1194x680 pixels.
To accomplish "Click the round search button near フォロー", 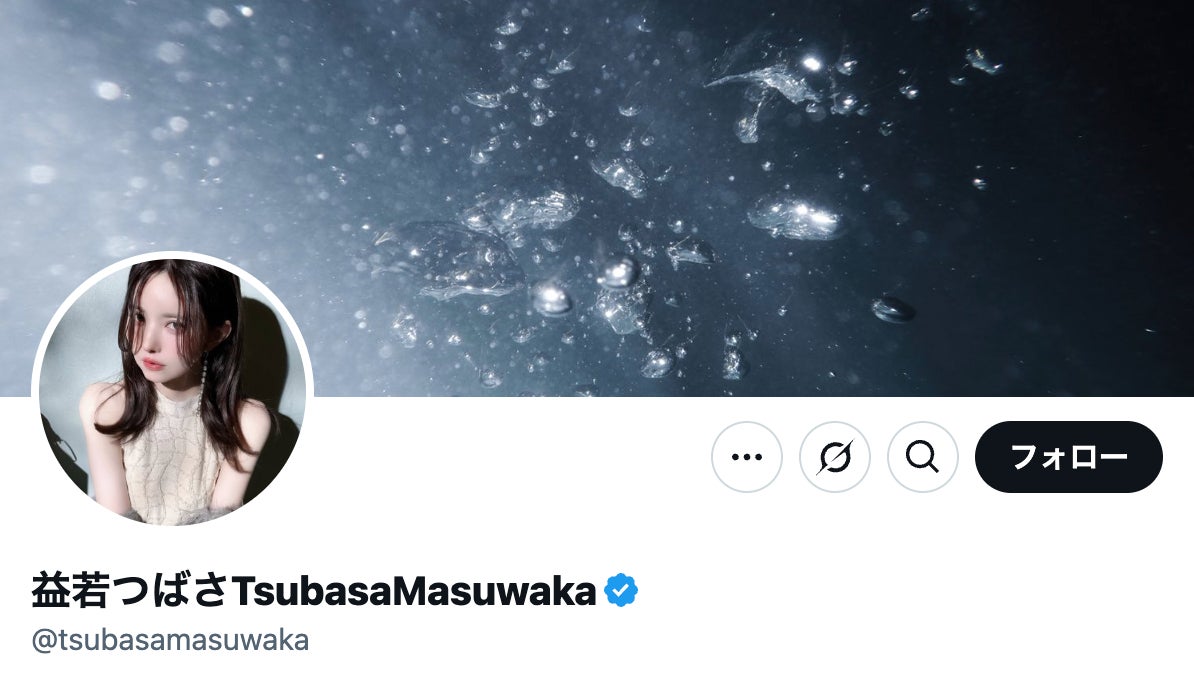I will [922, 457].
